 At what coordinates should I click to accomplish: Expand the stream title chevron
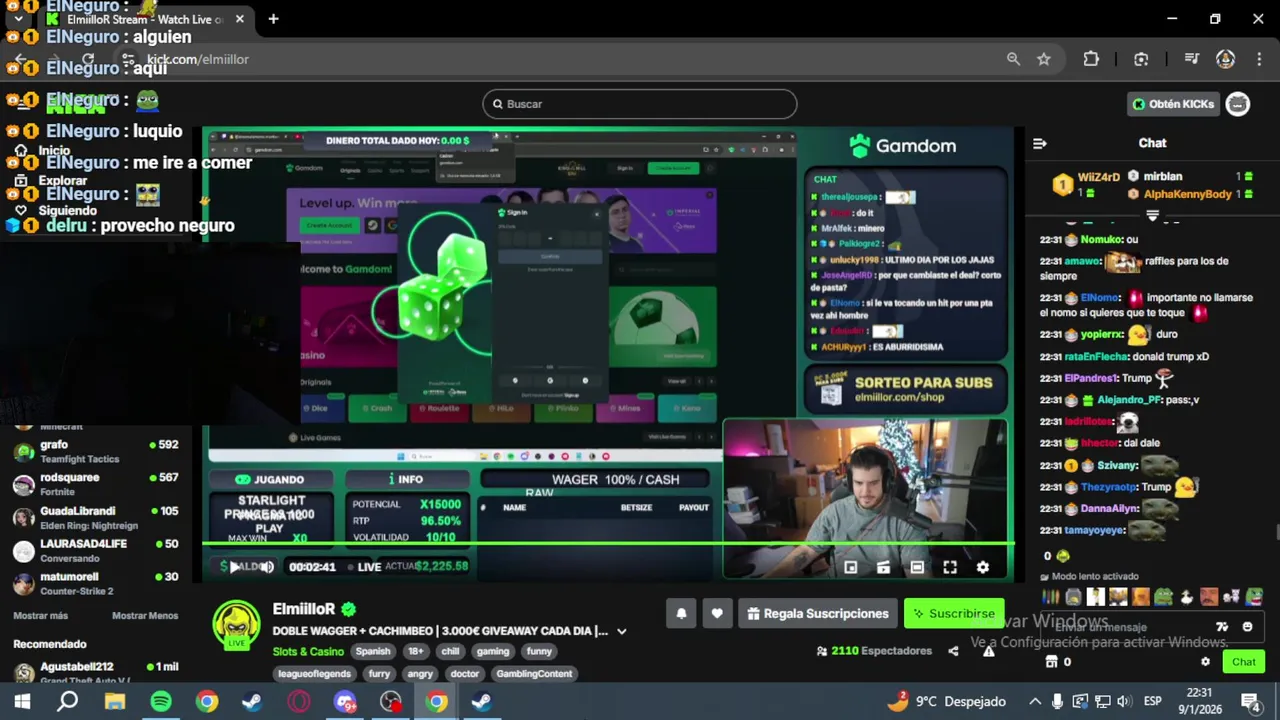[621, 631]
